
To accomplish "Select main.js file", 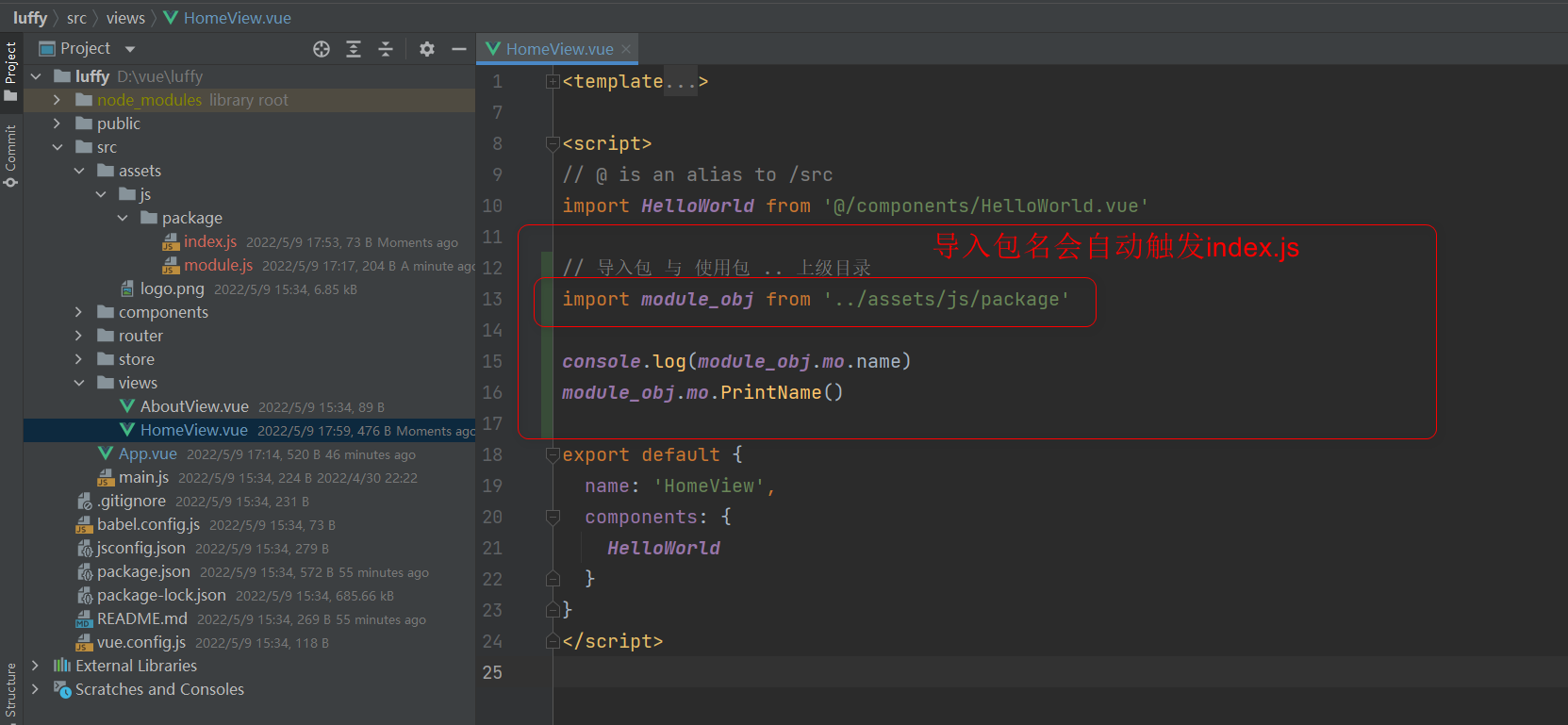I will pos(143,477).
